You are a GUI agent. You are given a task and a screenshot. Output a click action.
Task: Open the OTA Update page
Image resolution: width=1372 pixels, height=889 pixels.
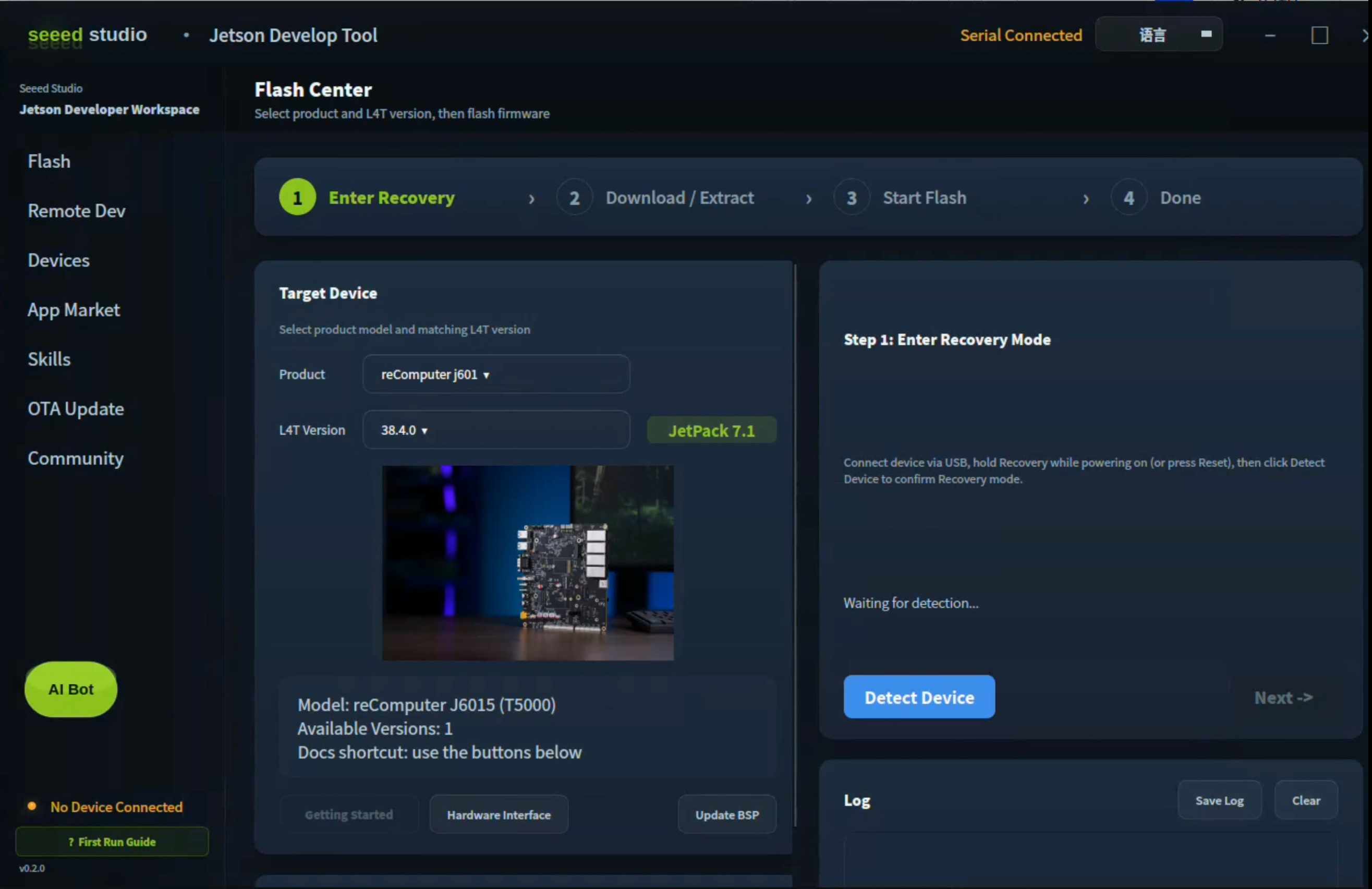pyautogui.click(x=76, y=409)
